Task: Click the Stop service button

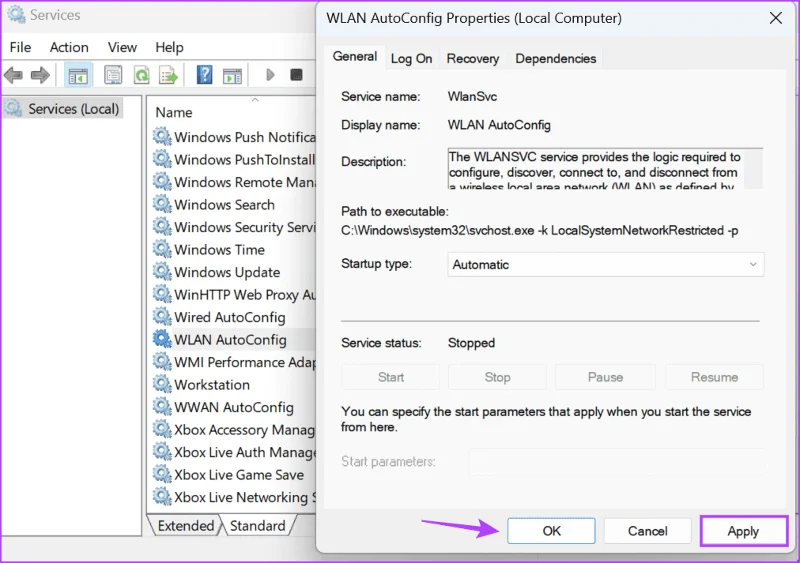Action: (x=497, y=377)
